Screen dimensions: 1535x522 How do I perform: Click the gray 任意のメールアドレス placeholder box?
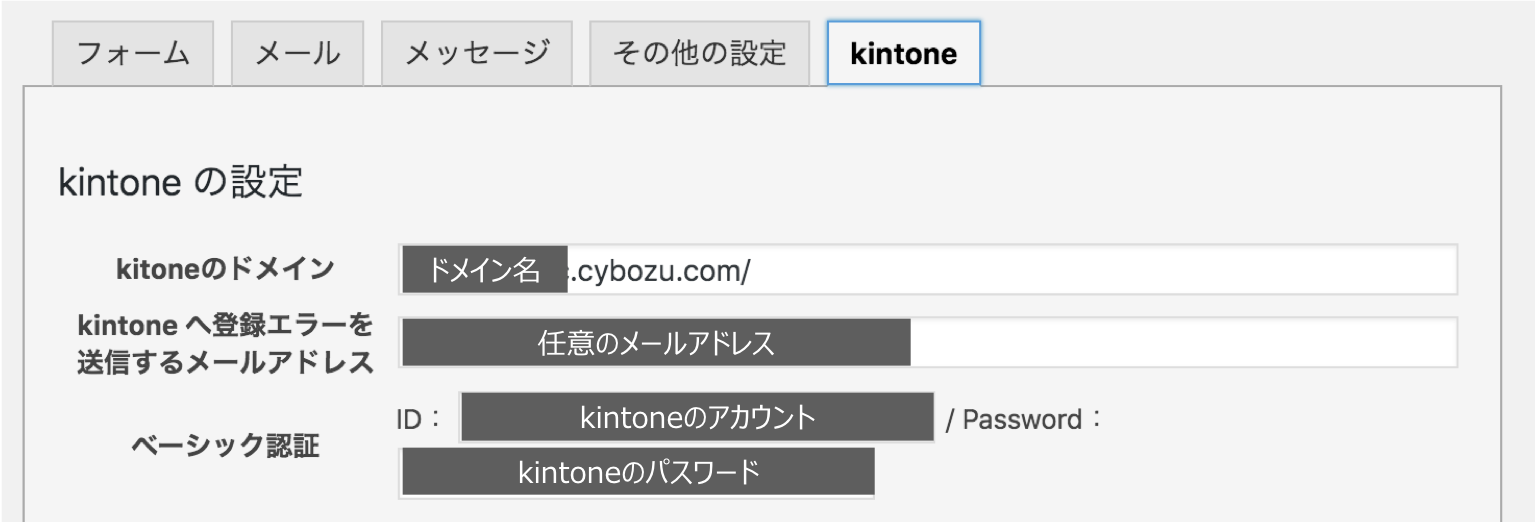tap(656, 343)
